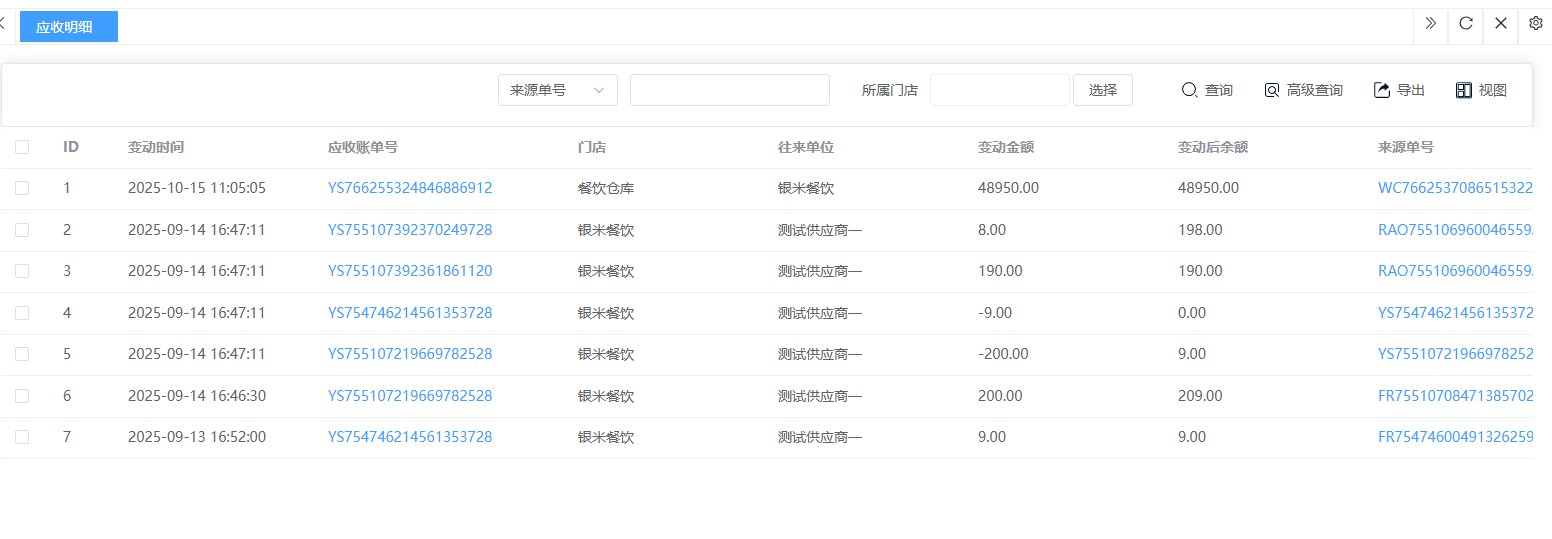Check the checkbox for row ID 1

click(x=22, y=188)
